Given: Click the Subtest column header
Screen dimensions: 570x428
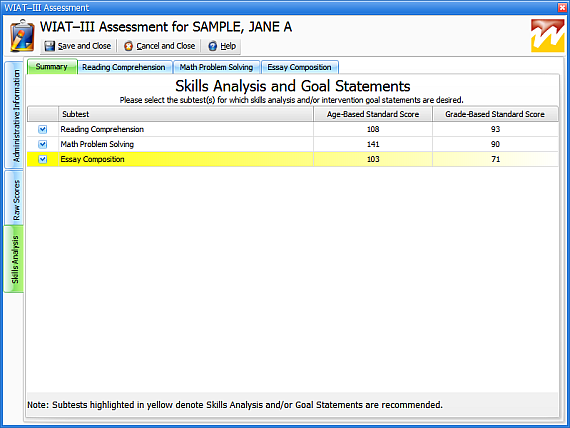Looking at the screenshot, I should (x=186, y=114).
